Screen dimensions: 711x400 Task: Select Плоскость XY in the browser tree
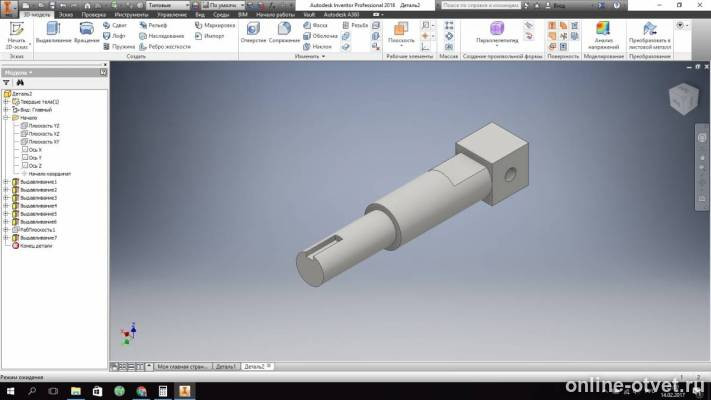40,141
